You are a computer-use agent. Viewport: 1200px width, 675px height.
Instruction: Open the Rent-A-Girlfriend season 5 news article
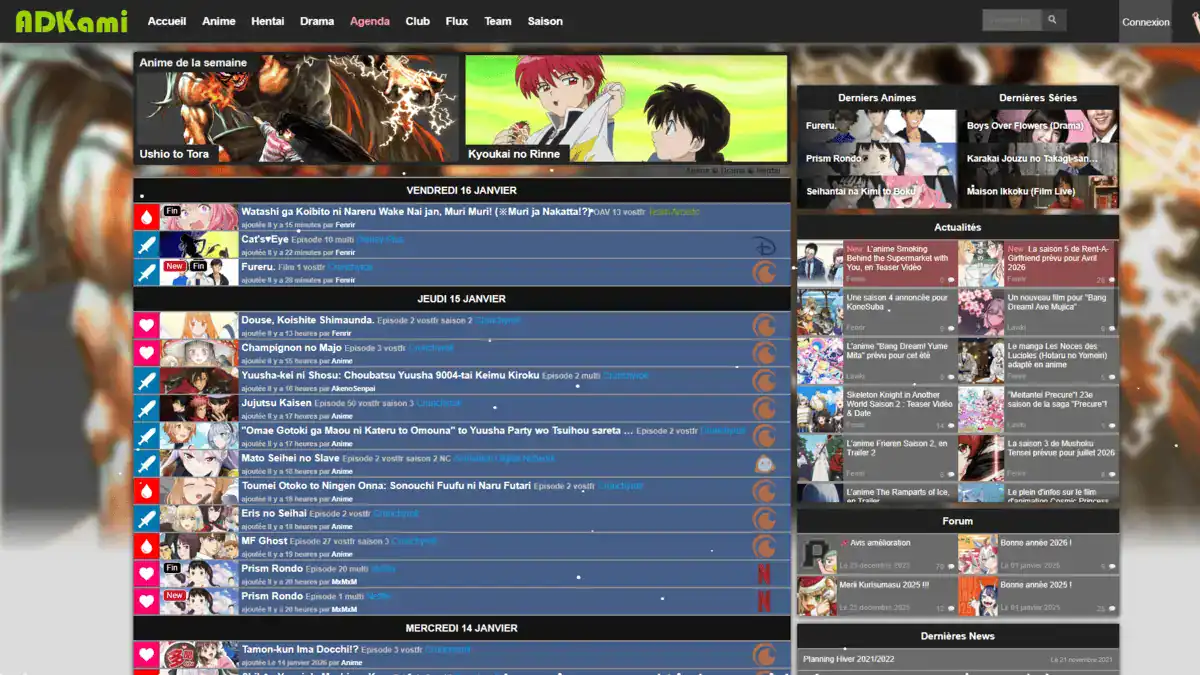tap(1038, 263)
